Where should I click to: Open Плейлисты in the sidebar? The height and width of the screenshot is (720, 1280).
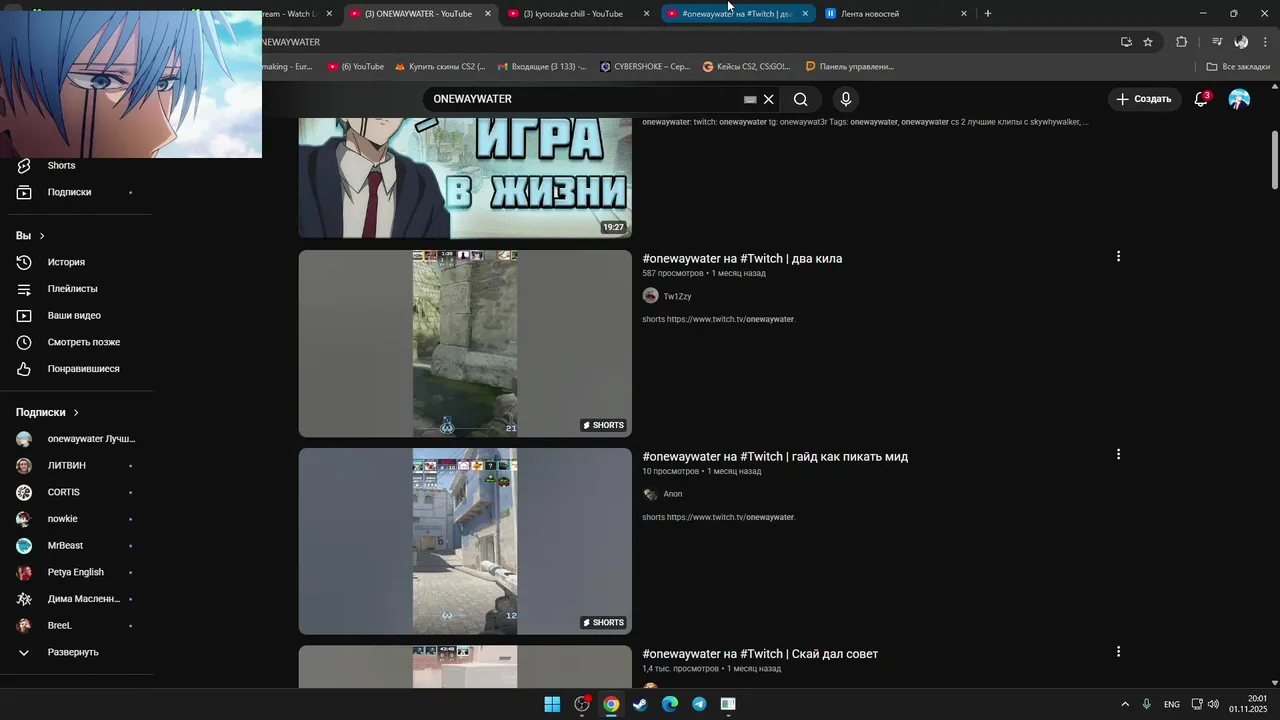[x=72, y=289]
